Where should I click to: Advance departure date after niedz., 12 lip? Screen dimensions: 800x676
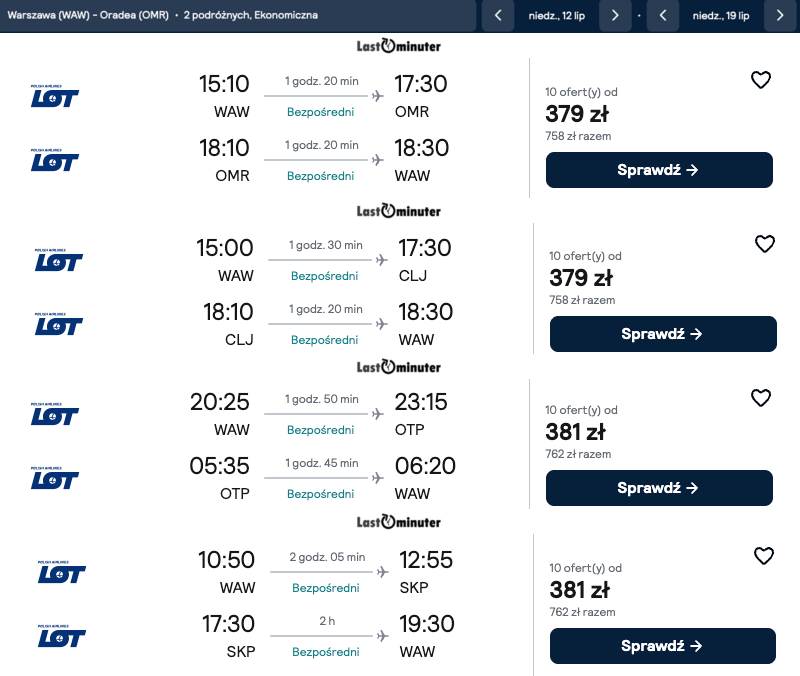[615, 16]
